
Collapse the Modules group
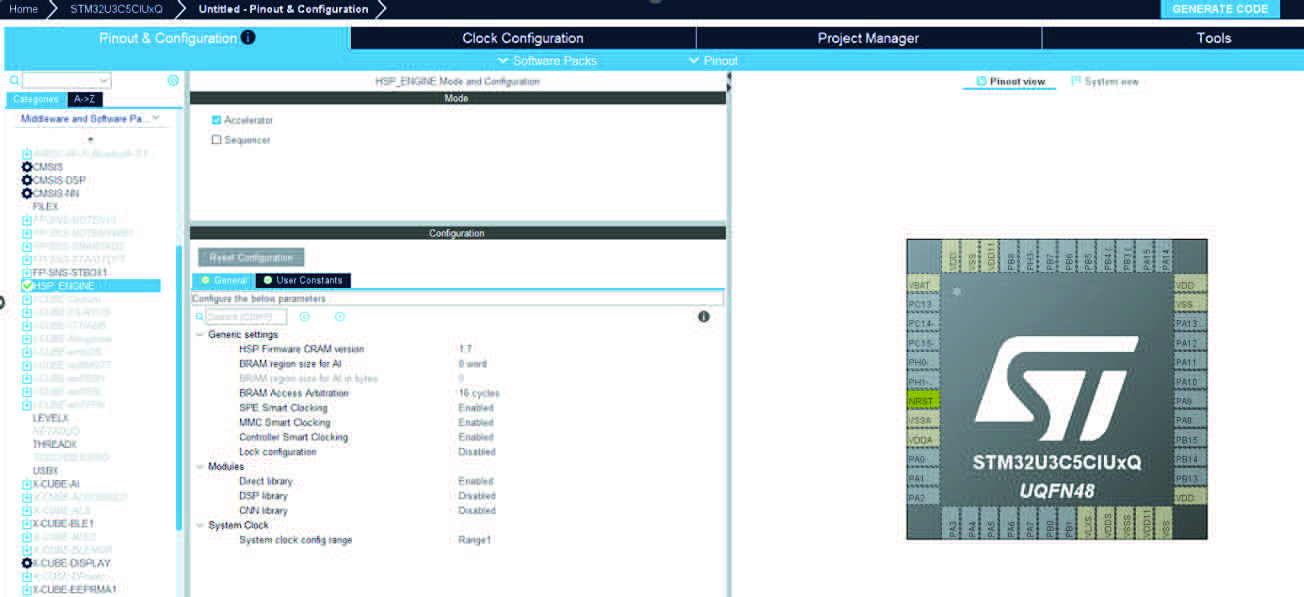(199, 467)
